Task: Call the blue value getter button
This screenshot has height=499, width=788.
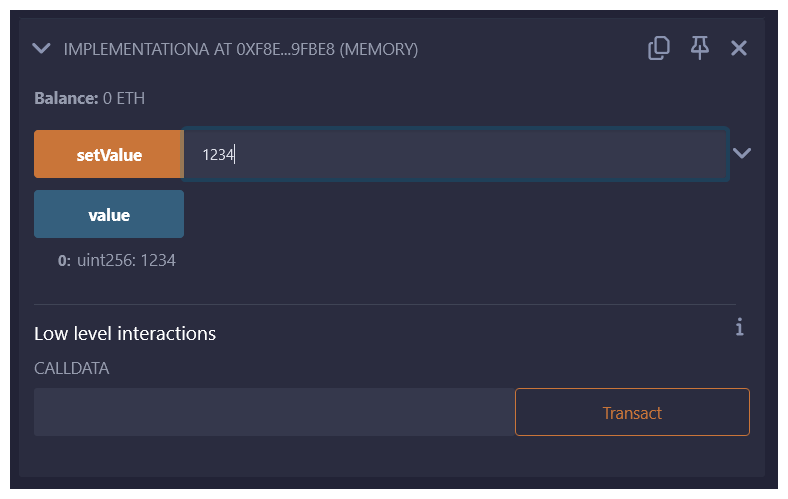Action: [109, 215]
